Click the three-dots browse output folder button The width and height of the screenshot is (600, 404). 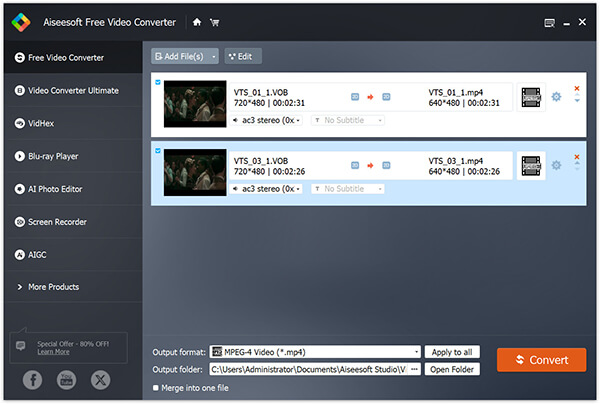pyautogui.click(x=414, y=369)
